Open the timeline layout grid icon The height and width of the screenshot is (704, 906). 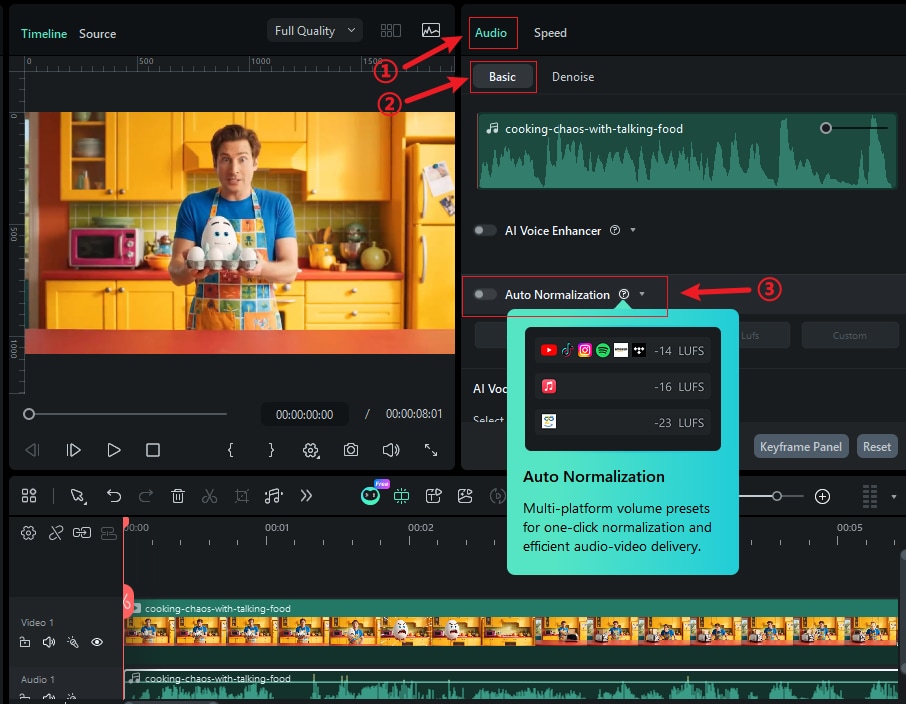point(29,496)
